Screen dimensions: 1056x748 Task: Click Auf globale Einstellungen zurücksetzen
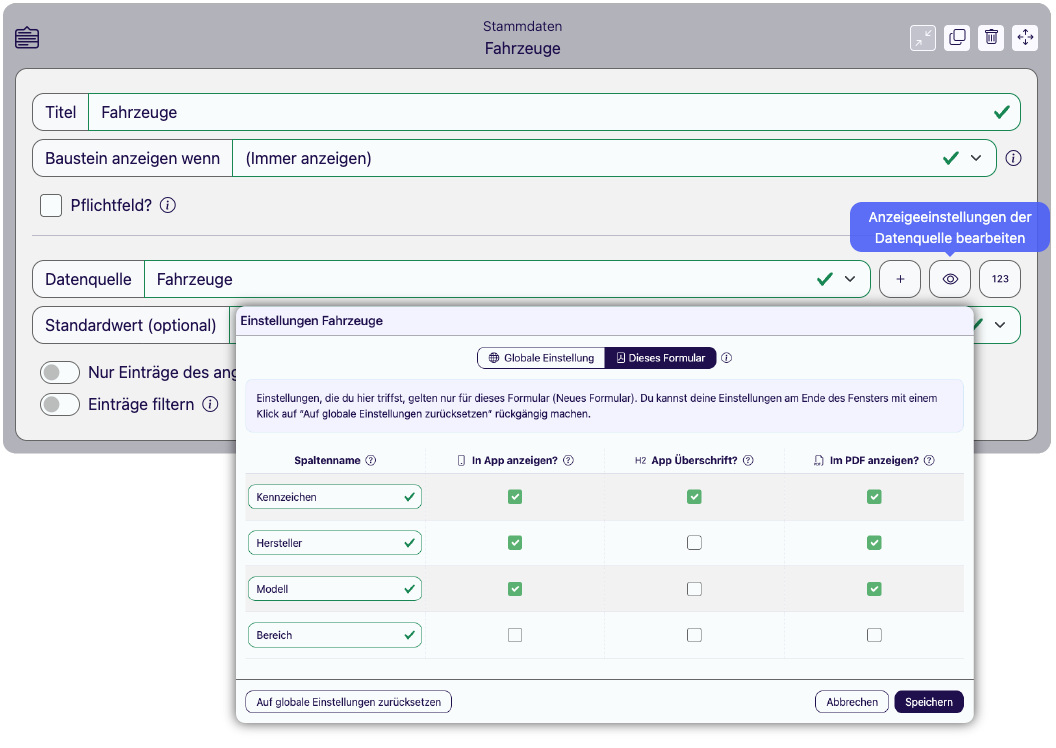348,702
